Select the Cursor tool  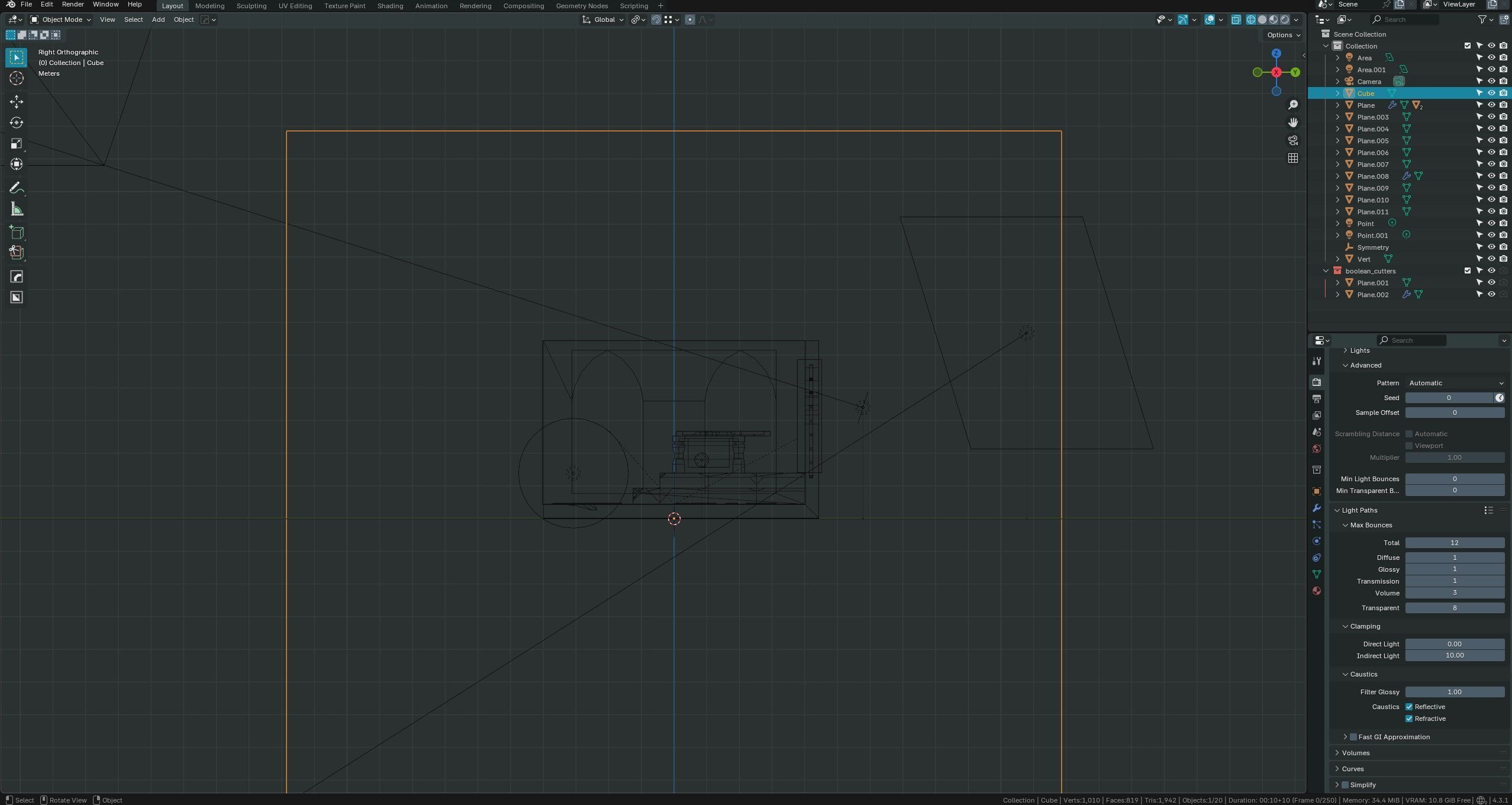point(16,78)
